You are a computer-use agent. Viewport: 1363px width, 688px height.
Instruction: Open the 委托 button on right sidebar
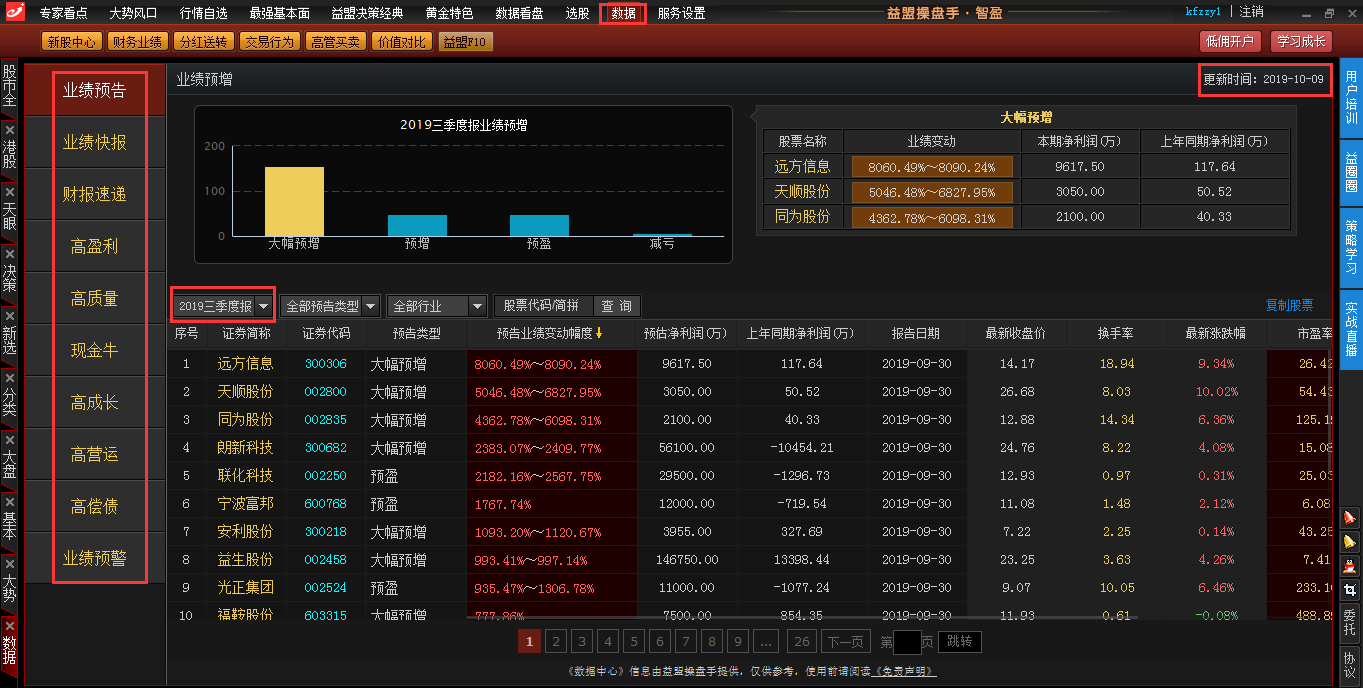tap(1350, 622)
